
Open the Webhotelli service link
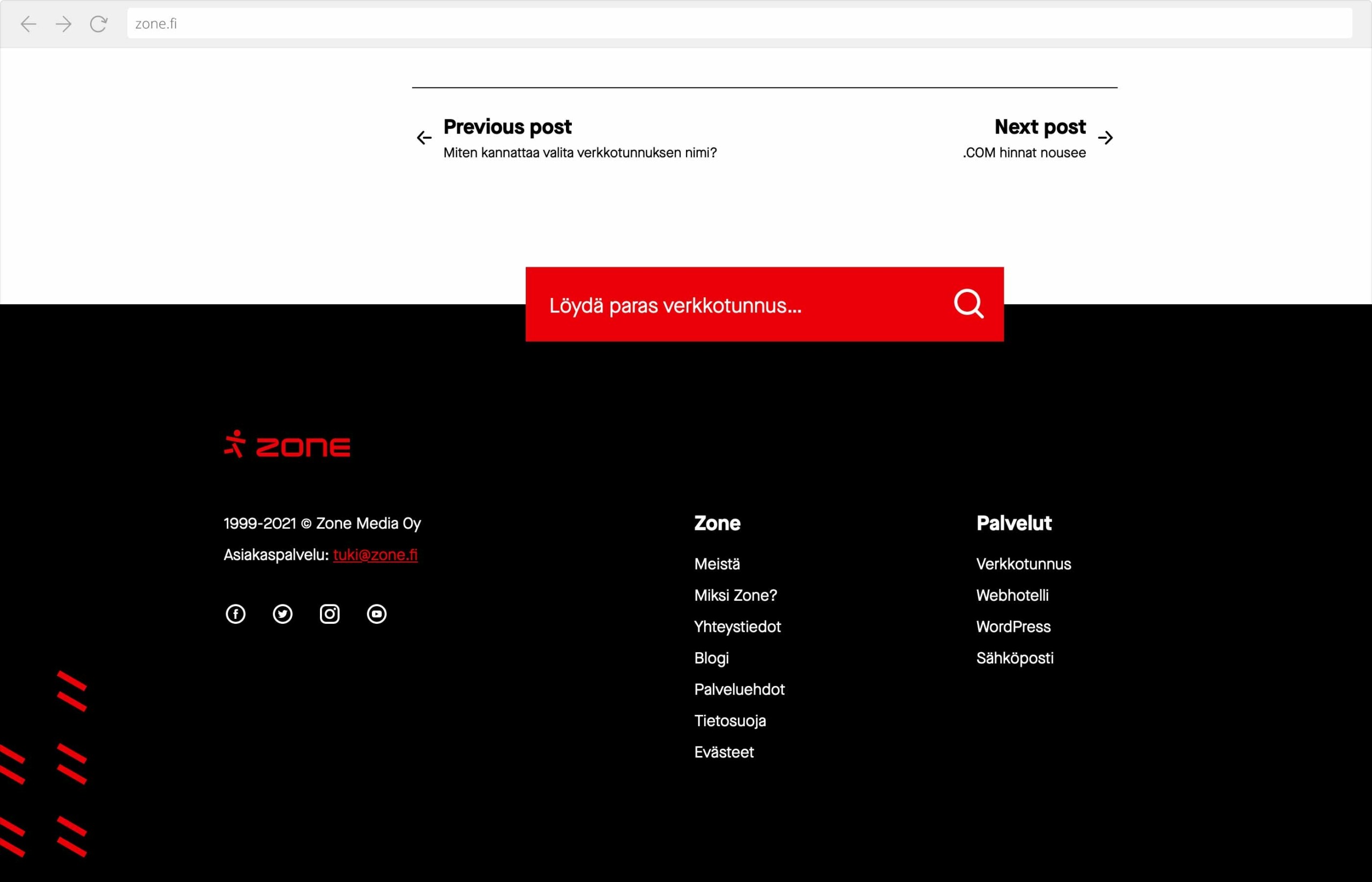1012,596
